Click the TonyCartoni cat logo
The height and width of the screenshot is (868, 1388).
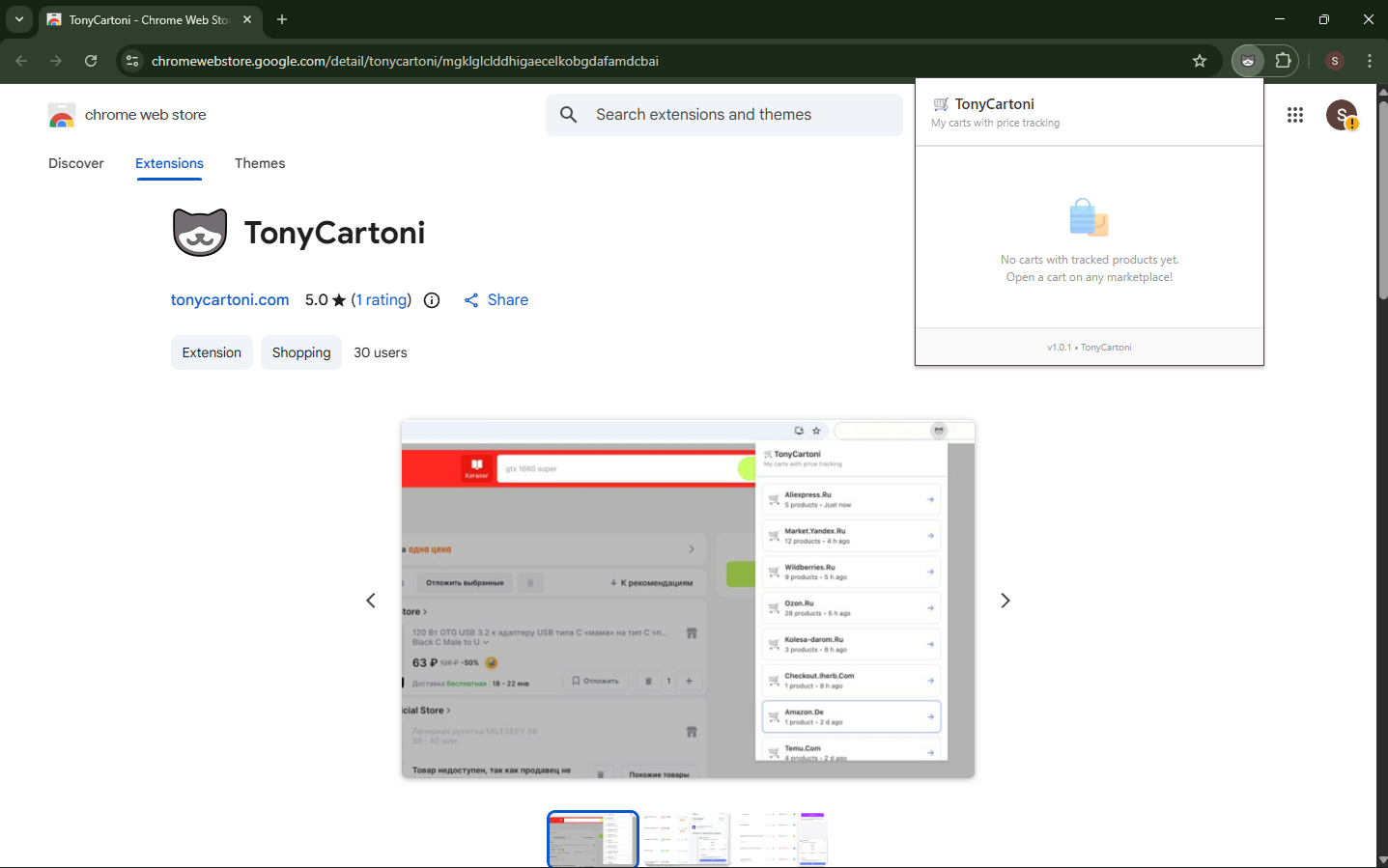tap(200, 233)
